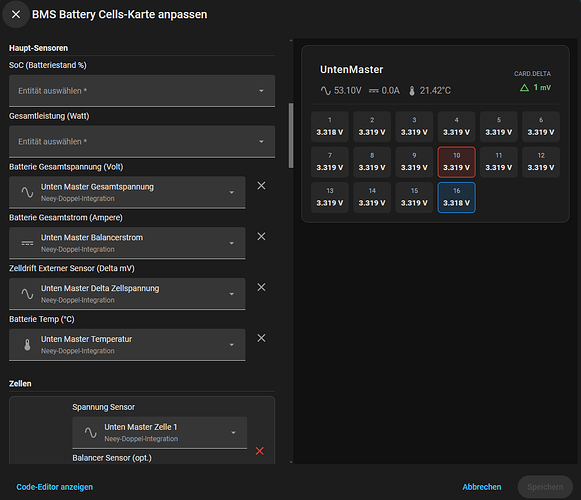The width and height of the screenshot is (581, 500).
Task: Show the code editor via Code-Editor anzeigen
Action: pyautogui.click(x=54, y=487)
